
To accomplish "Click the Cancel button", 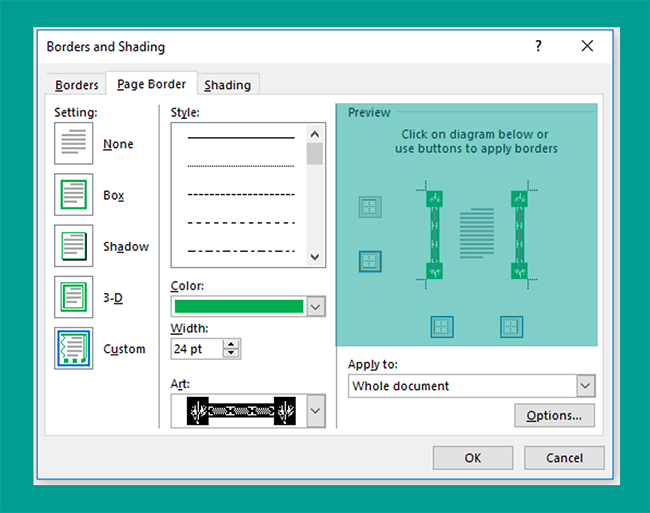I will pyautogui.click(x=564, y=458).
